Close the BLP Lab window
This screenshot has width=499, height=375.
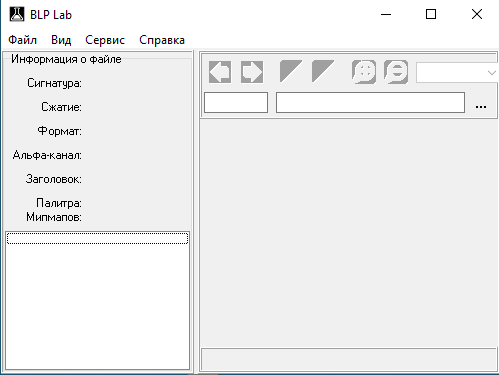click(x=477, y=14)
